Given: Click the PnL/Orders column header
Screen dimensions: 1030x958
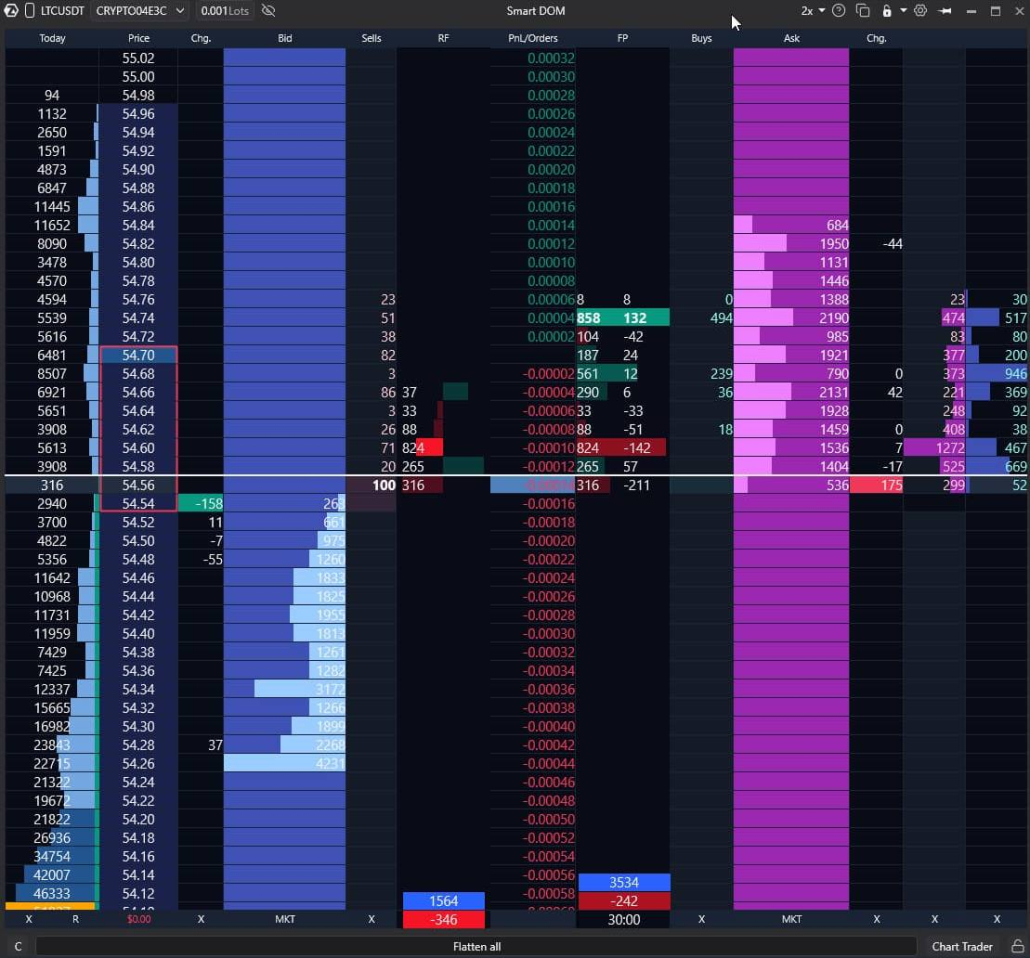Looking at the screenshot, I should 533,38.
